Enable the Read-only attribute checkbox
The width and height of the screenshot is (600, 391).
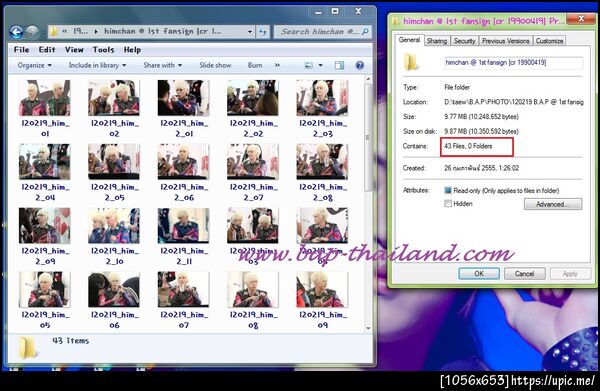point(448,191)
